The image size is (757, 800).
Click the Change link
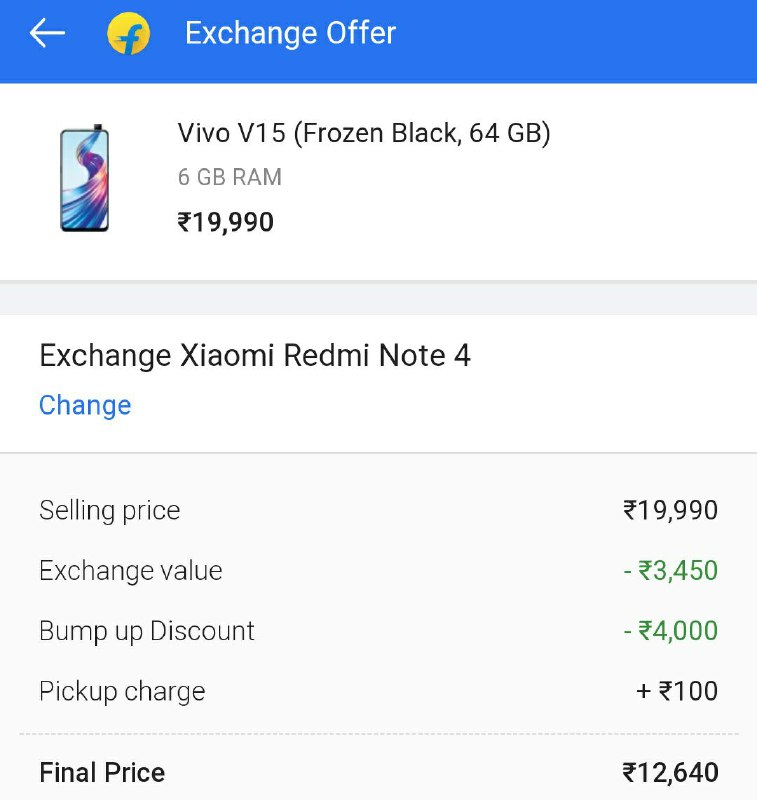click(85, 405)
